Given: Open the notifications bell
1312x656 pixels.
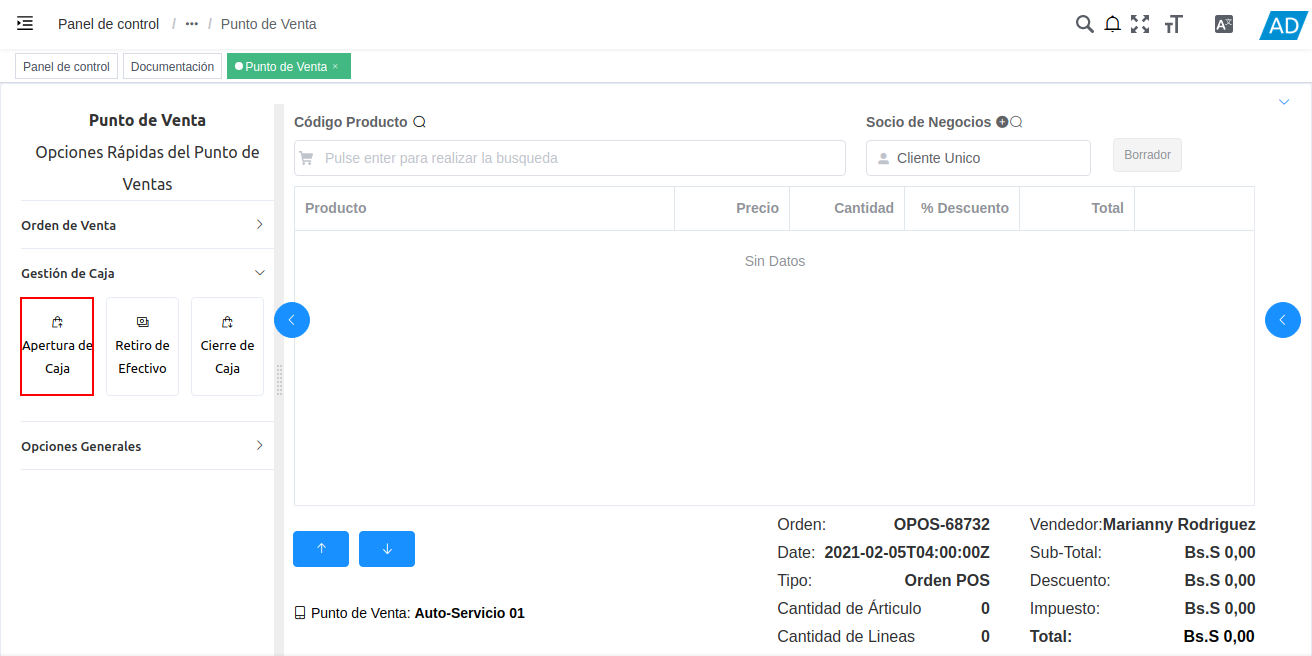Looking at the screenshot, I should coord(1112,23).
